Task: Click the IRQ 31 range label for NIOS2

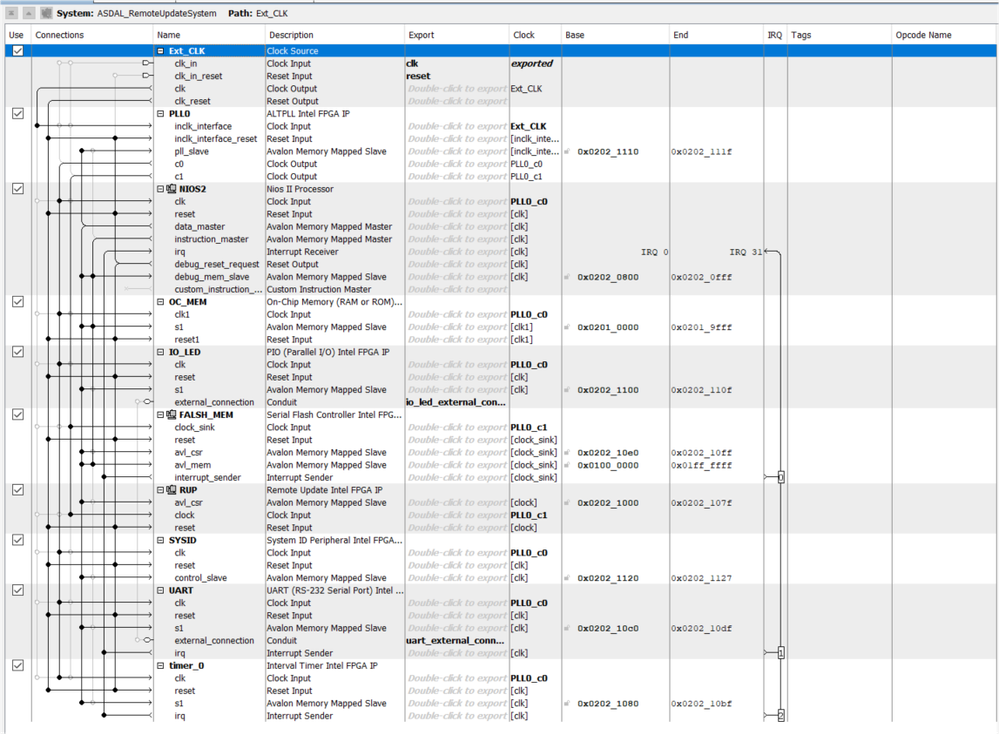Action: tap(745, 252)
